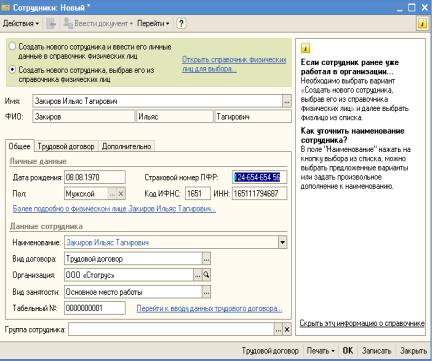Click magnifier icon next to Организация
Screen dimensions: 432x361
pos(206,275)
